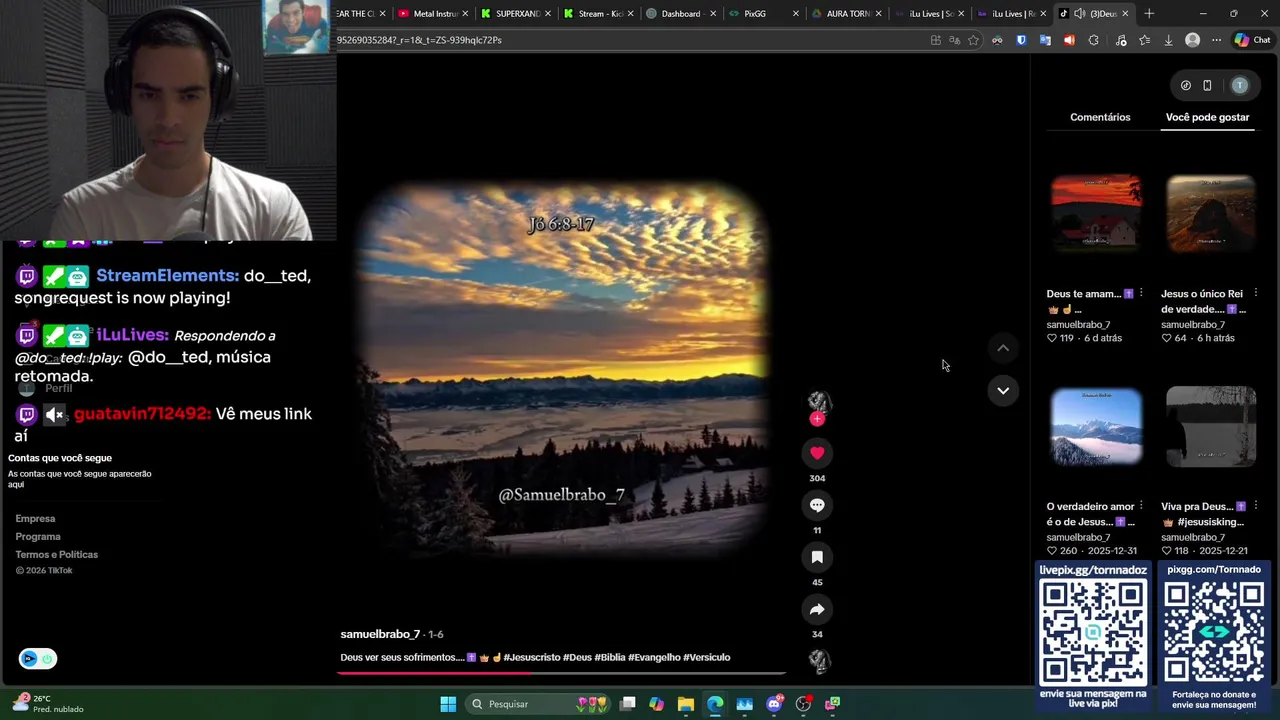The width and height of the screenshot is (1280, 720).
Task: Open the #Evangelho hashtag
Action: (654, 657)
